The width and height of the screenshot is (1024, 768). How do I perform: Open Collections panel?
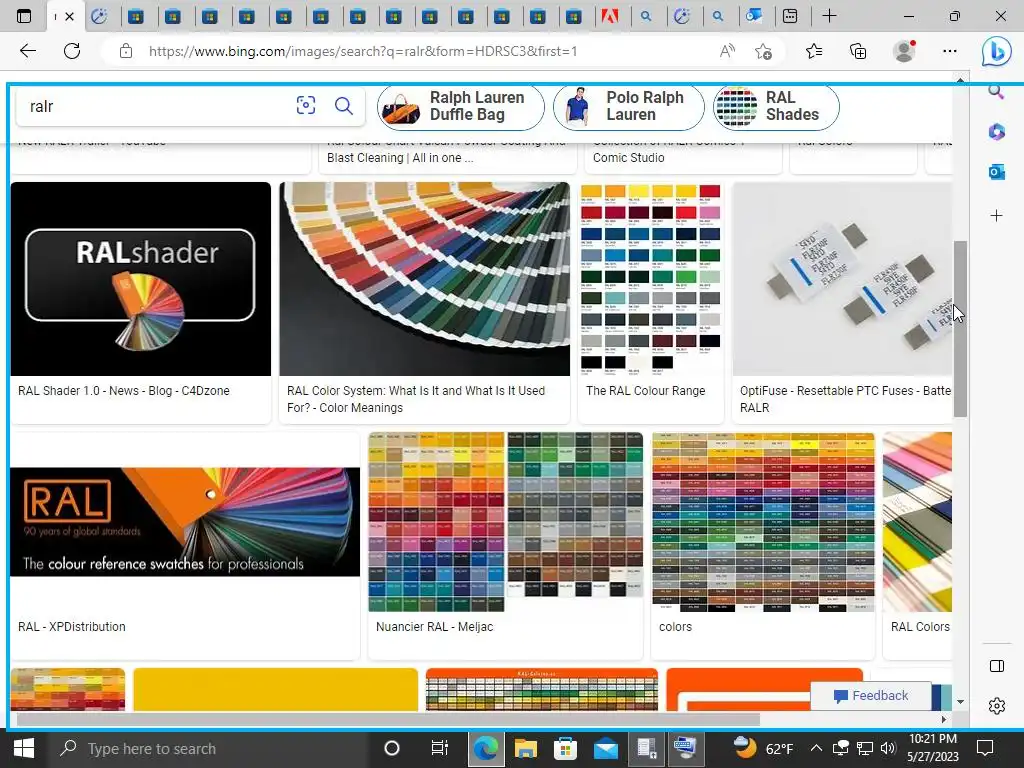(x=858, y=51)
